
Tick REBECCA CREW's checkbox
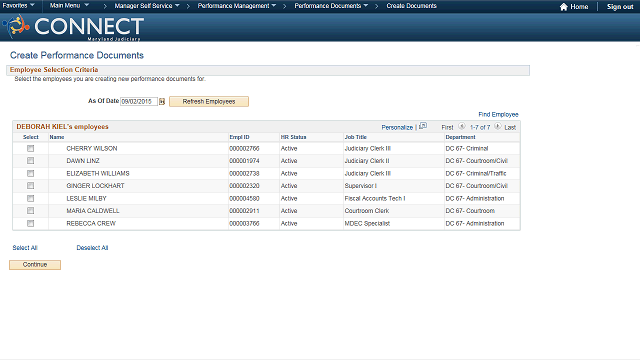tap(31, 223)
